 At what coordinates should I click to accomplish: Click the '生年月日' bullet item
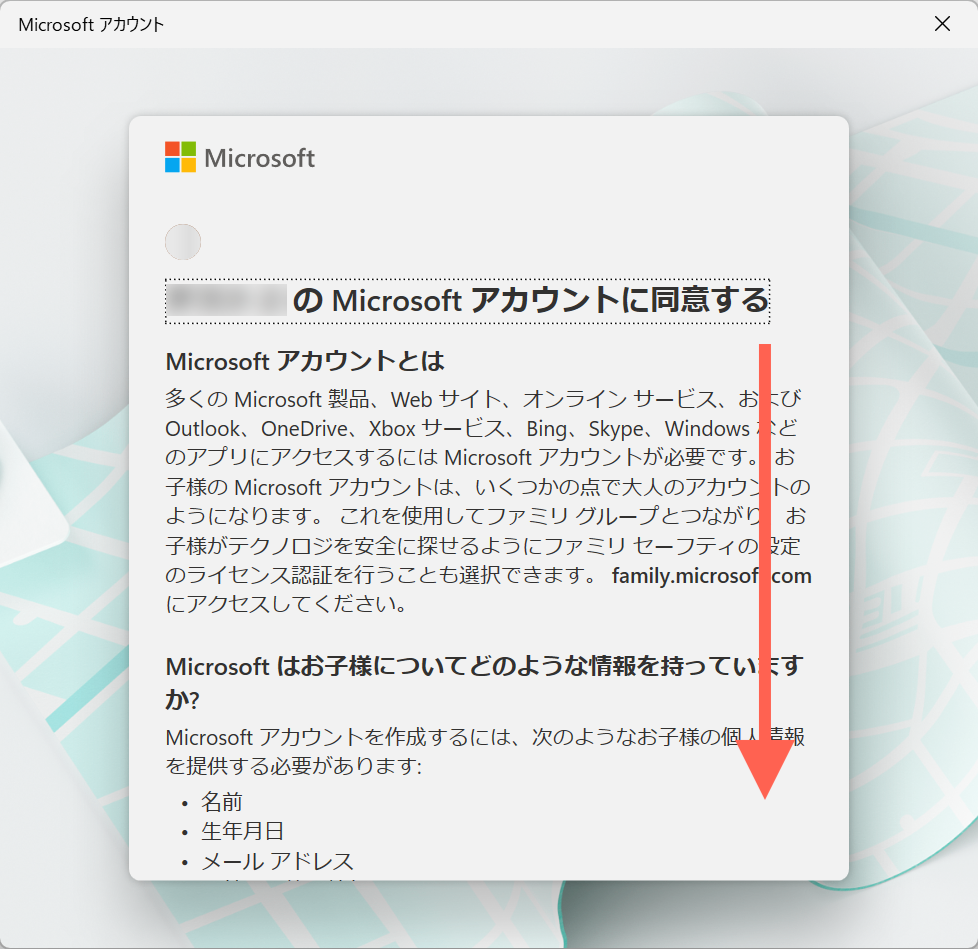243,831
